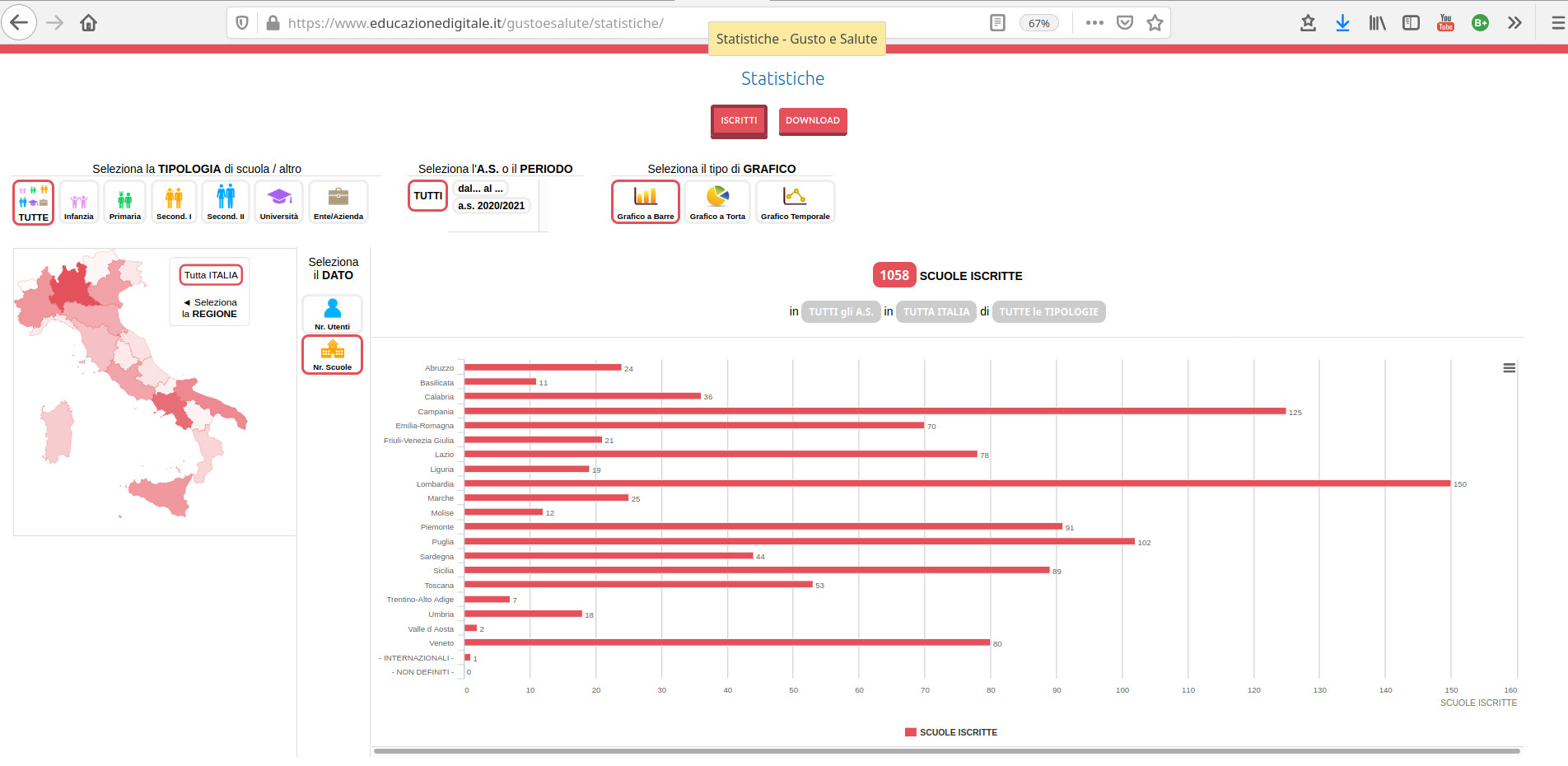Open the 'dal... al ...' date range picker

tap(480, 189)
